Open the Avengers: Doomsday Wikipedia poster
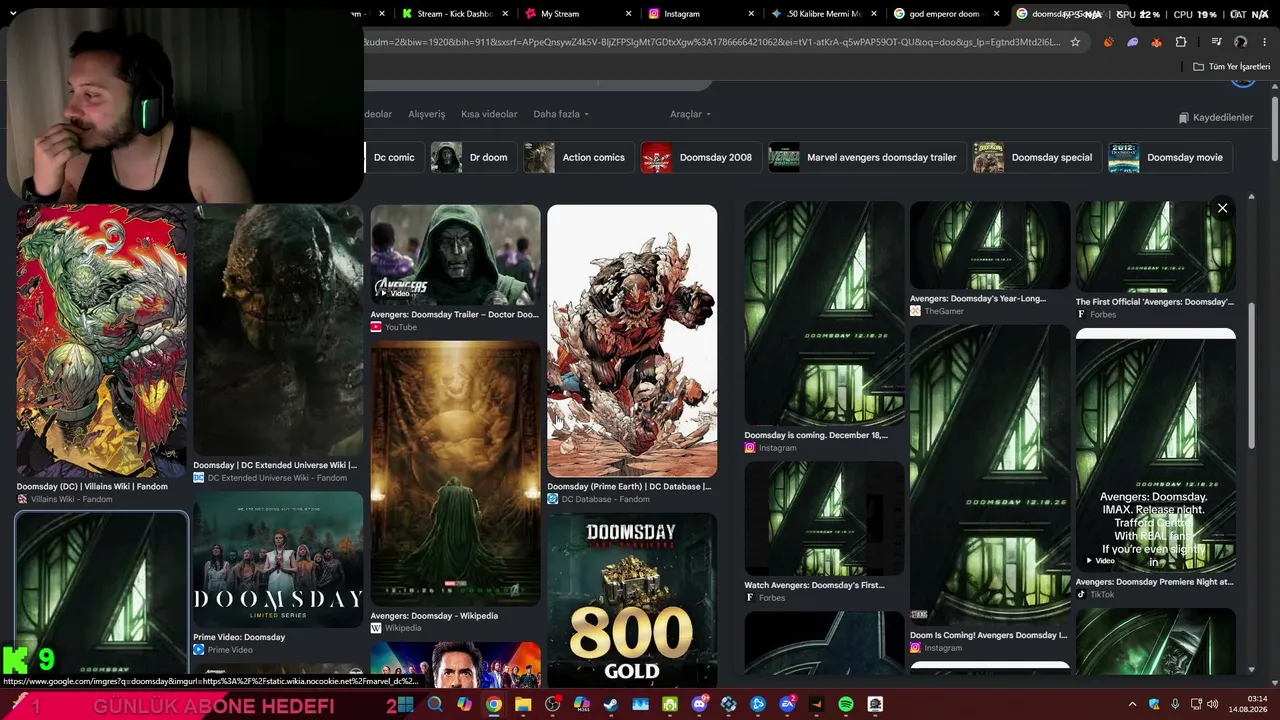This screenshot has height=720, width=1280. [x=455, y=473]
